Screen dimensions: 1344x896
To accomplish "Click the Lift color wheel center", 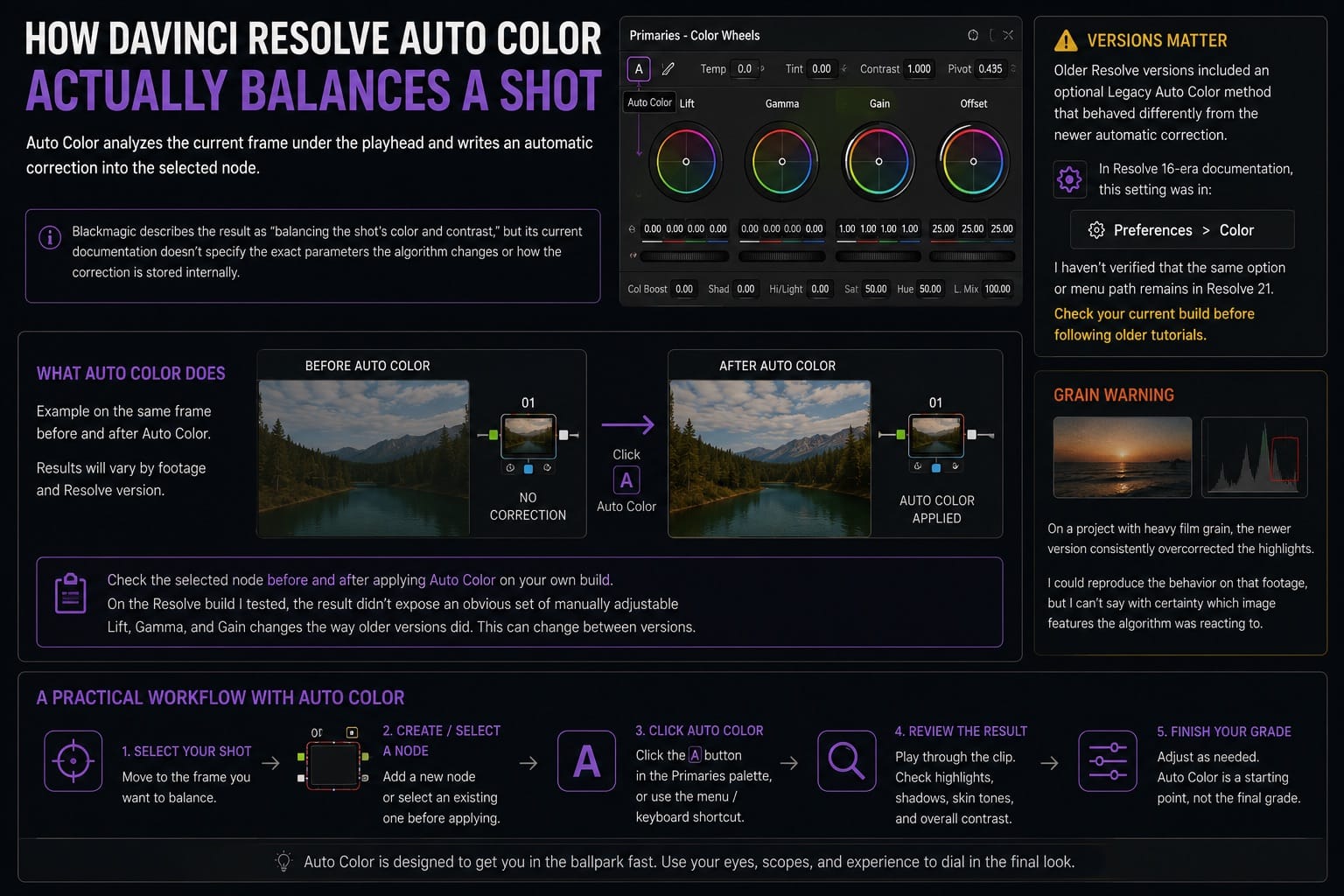I will coord(686,162).
